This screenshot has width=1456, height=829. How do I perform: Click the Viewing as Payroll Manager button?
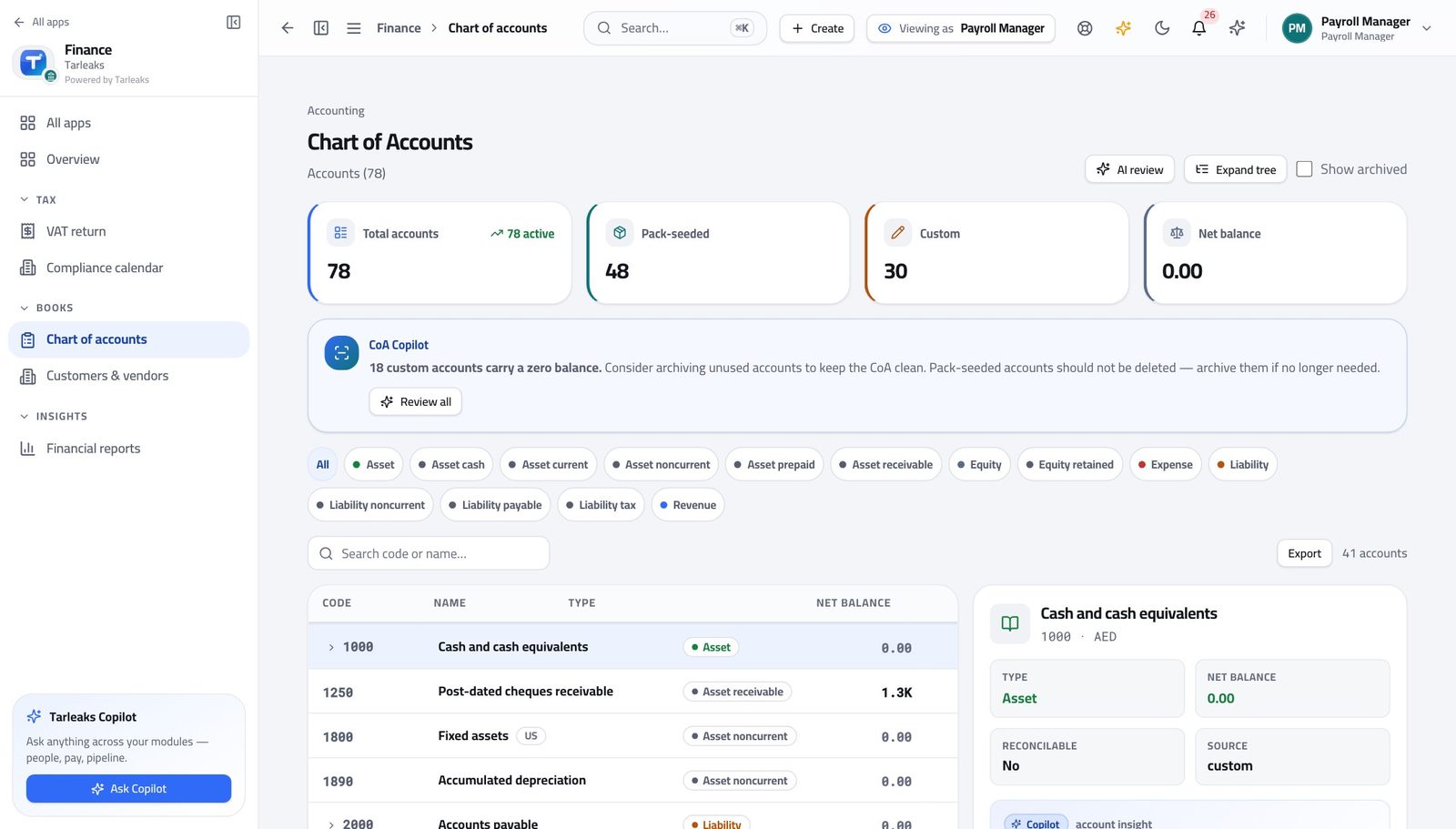[961, 28]
